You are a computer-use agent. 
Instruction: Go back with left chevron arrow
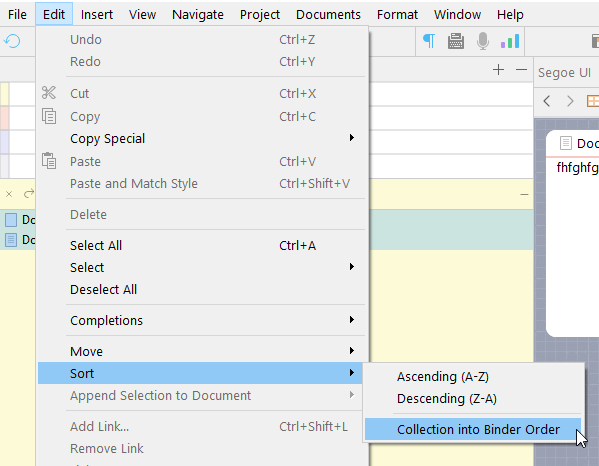point(547,101)
